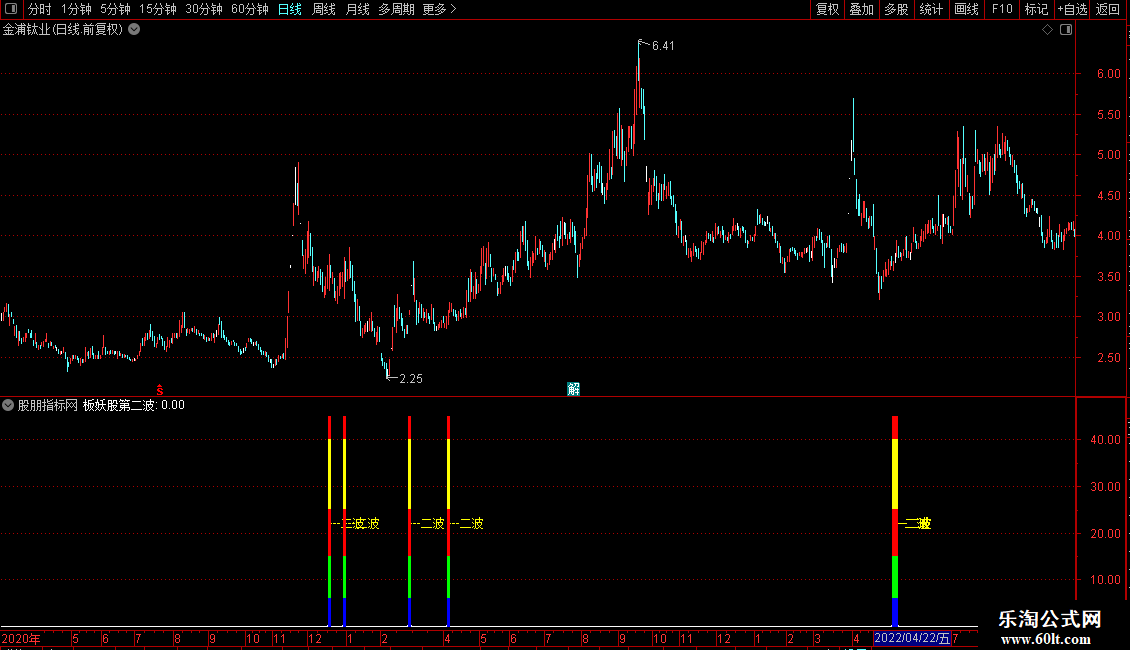Image resolution: width=1130 pixels, height=650 pixels.
Task: Click the 40.00 indicator axis label
Action: (1105, 440)
